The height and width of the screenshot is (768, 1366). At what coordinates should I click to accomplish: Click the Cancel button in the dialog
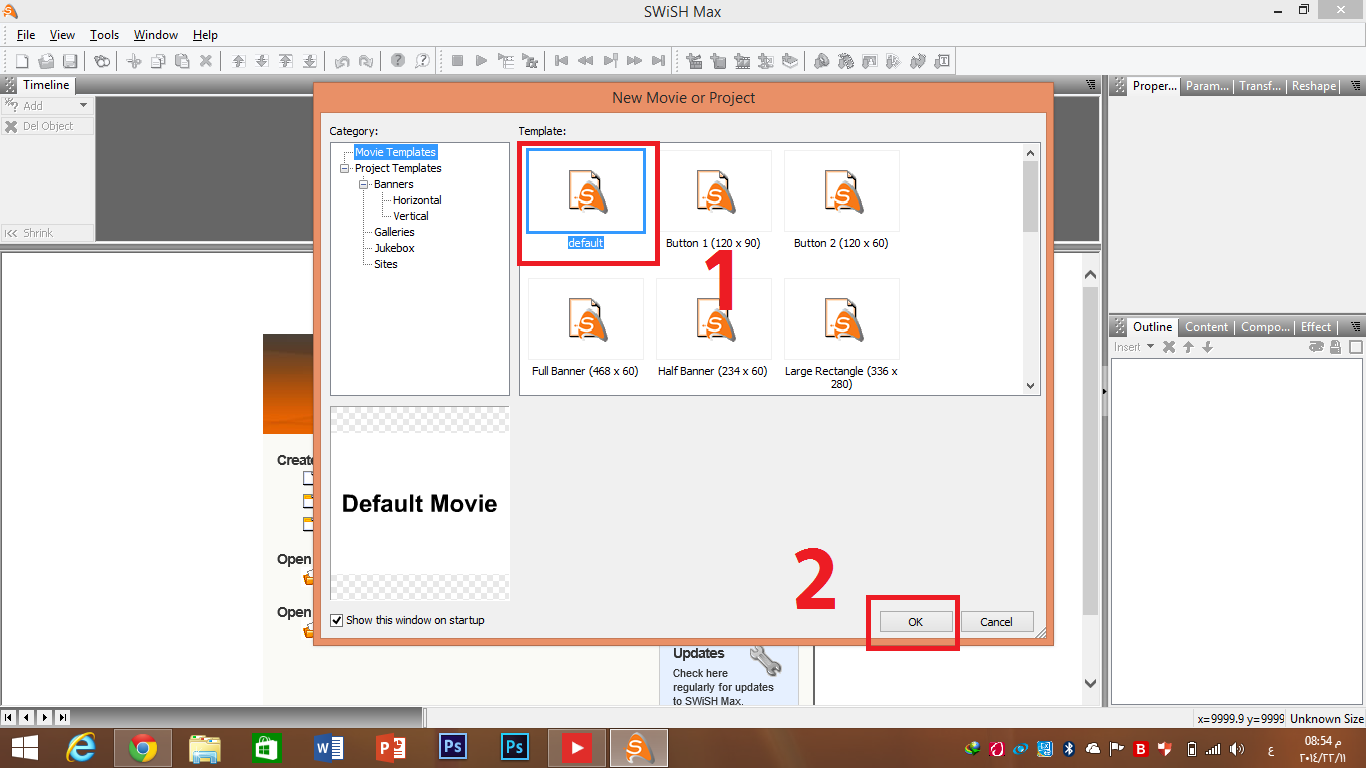(996, 622)
